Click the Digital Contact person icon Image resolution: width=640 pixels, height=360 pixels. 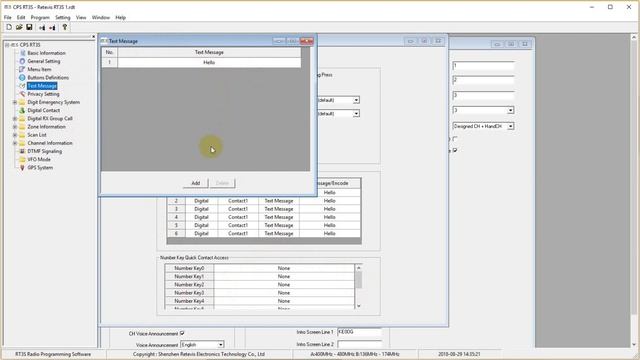(x=22, y=110)
